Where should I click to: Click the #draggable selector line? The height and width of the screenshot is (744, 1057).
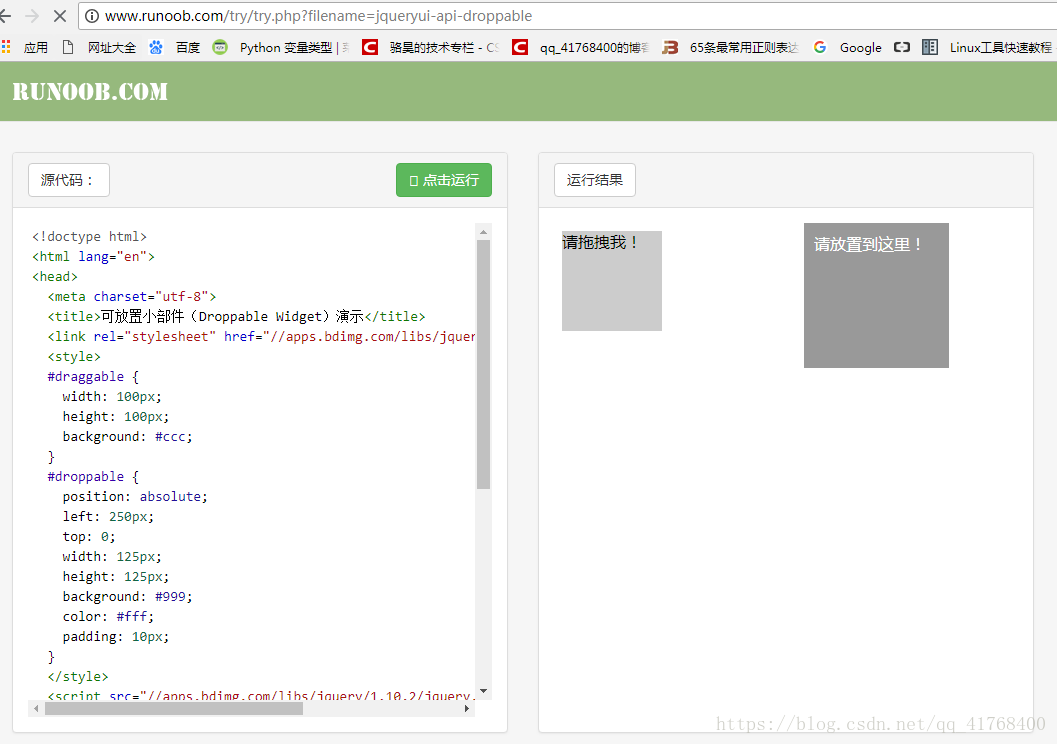[x=93, y=377]
